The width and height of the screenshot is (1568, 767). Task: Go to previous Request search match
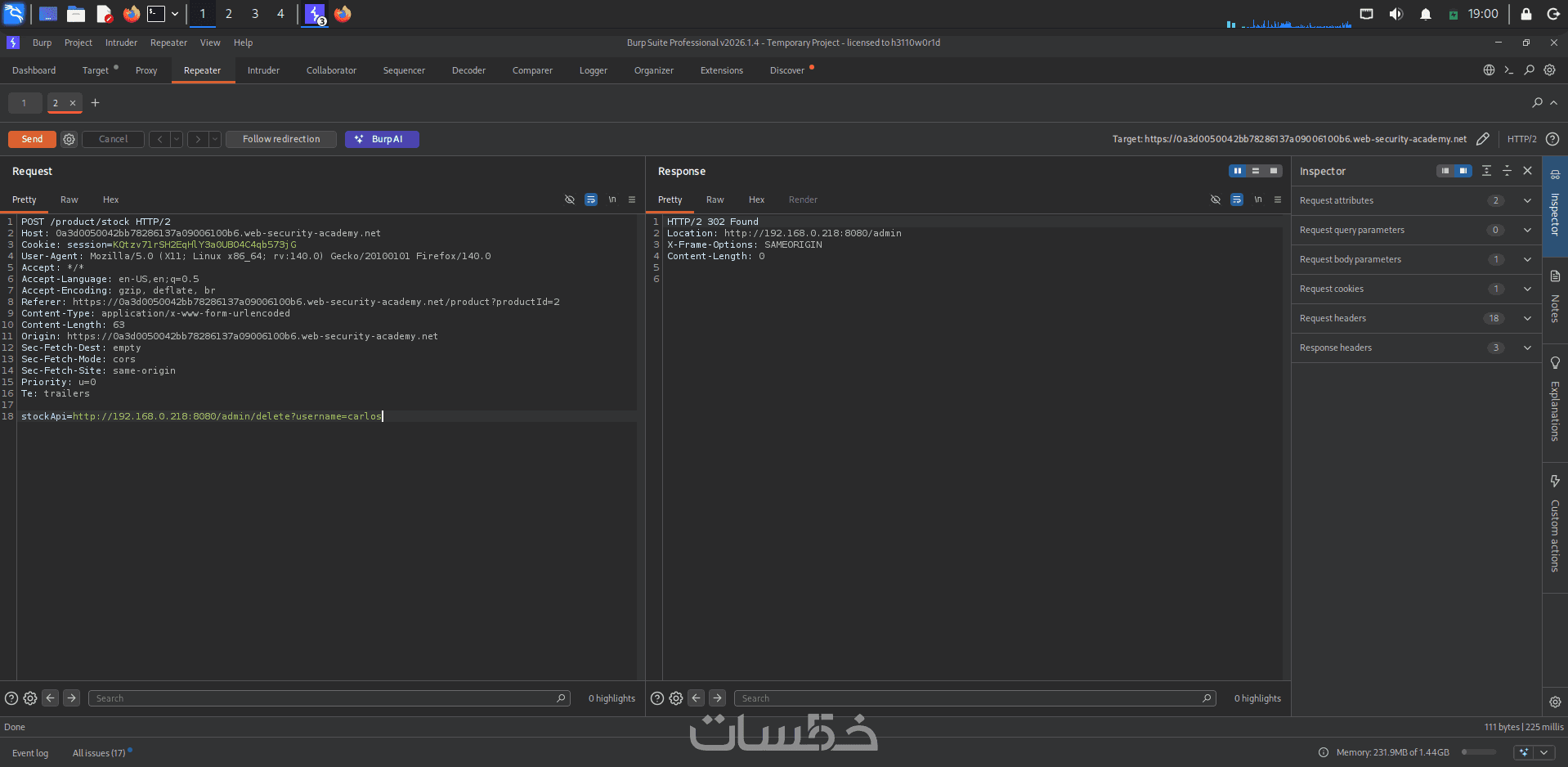coord(51,698)
